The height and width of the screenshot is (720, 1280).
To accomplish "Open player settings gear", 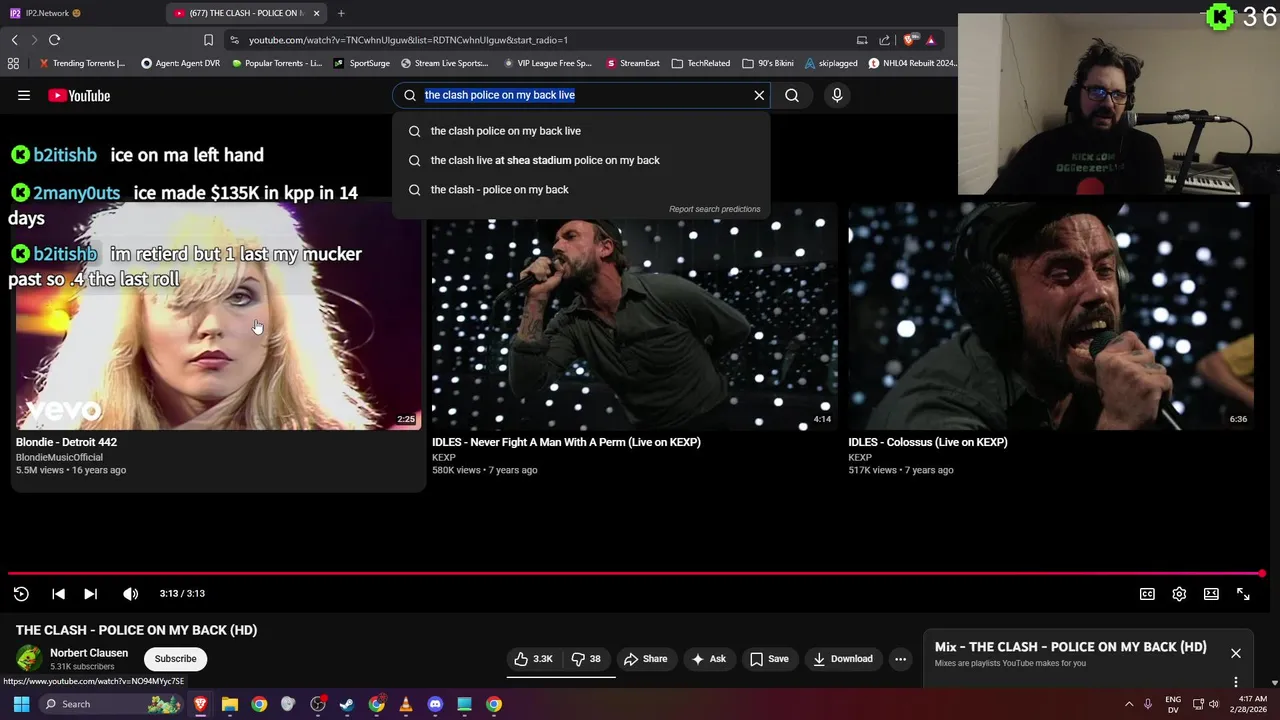I will 1179,594.
